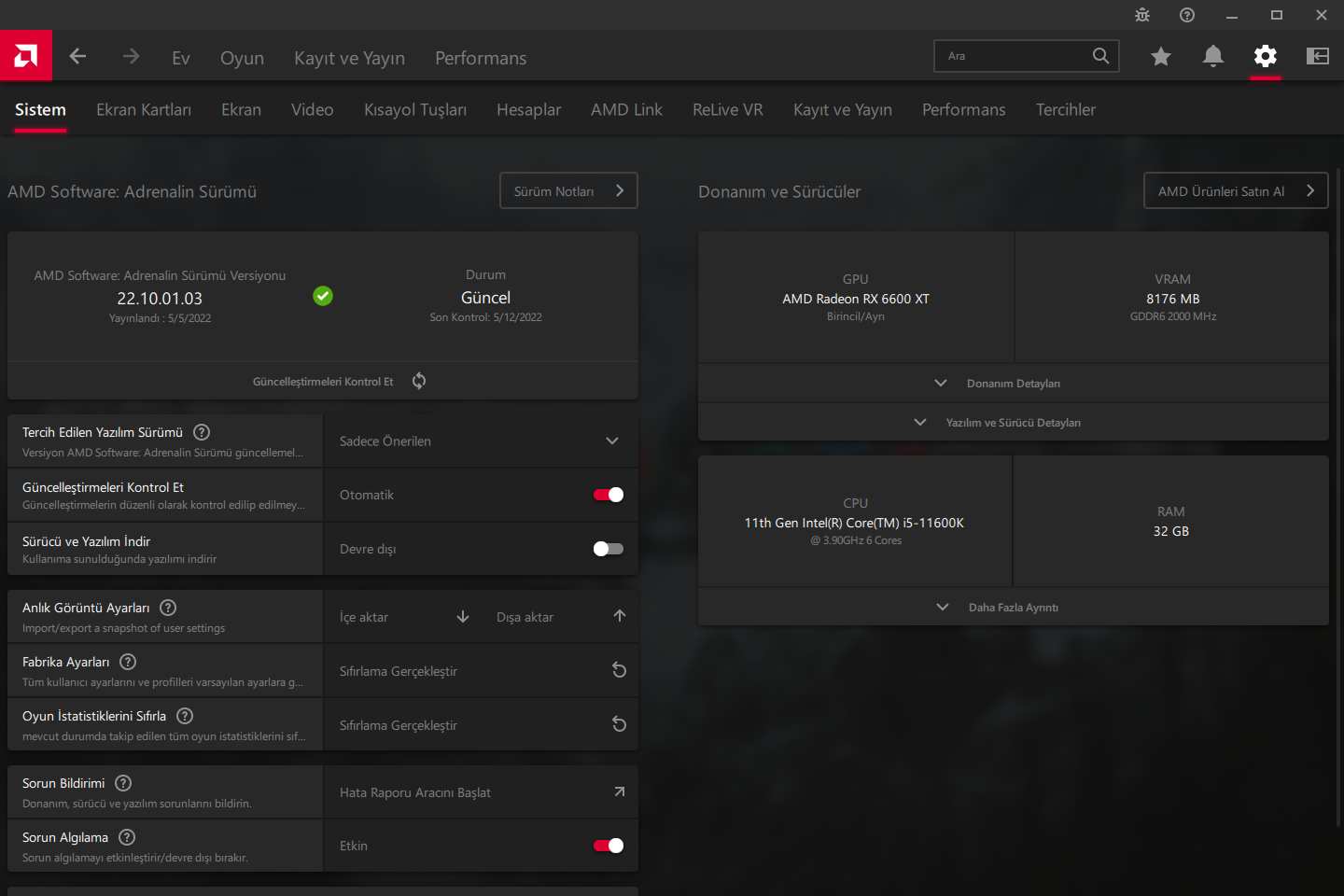The width and height of the screenshot is (1344, 896).
Task: Open Kayıt ve Yayın settings sub-tab
Action: (843, 110)
